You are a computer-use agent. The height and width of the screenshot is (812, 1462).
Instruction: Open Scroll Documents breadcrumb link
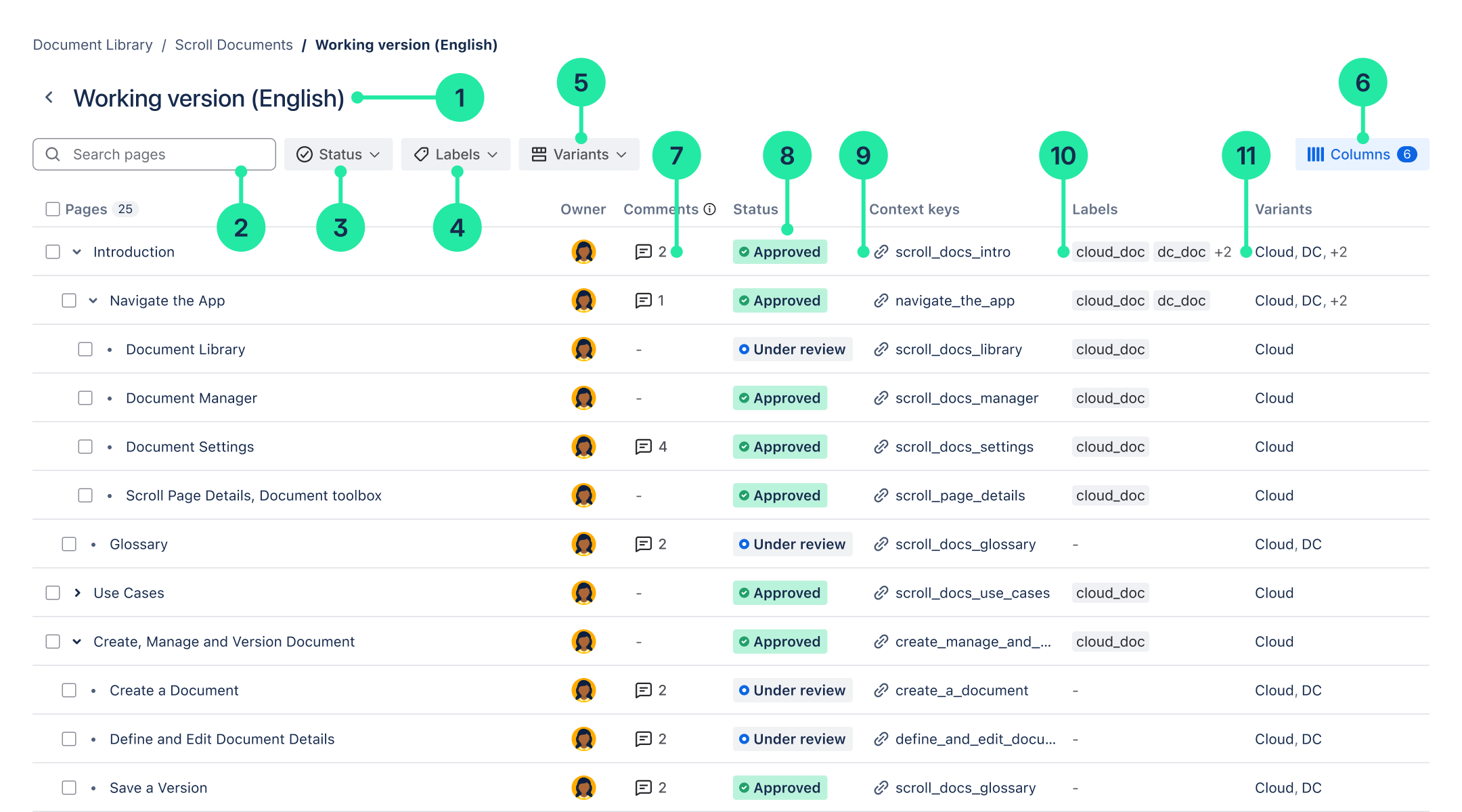(x=234, y=45)
